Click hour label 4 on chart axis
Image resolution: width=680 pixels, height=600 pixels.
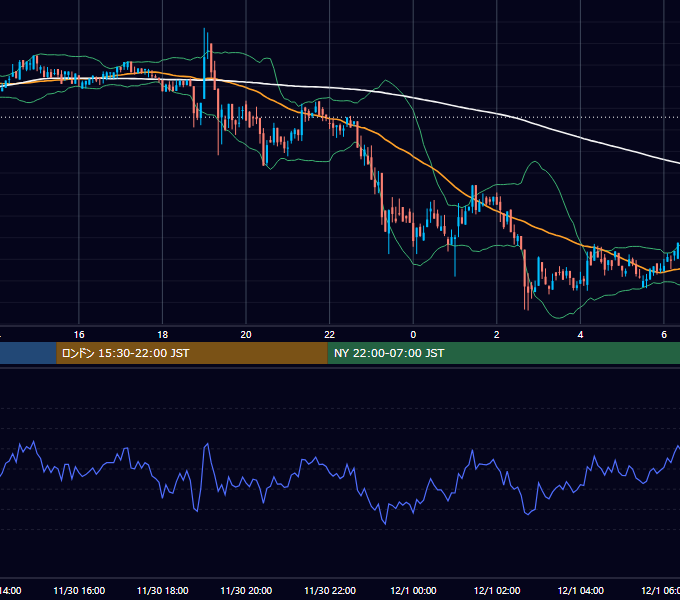click(x=580, y=335)
